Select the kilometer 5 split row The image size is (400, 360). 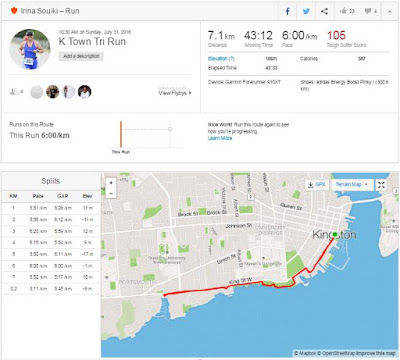[51, 254]
